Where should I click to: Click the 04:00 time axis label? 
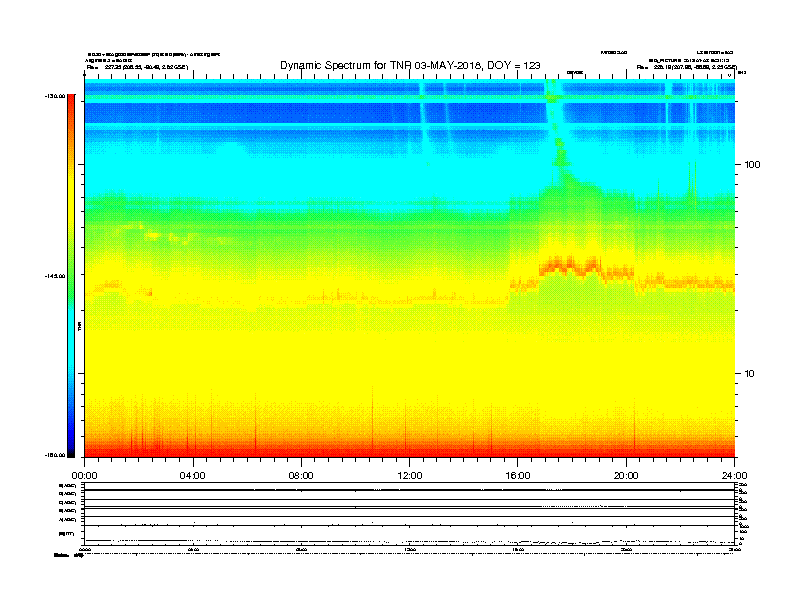coord(193,476)
